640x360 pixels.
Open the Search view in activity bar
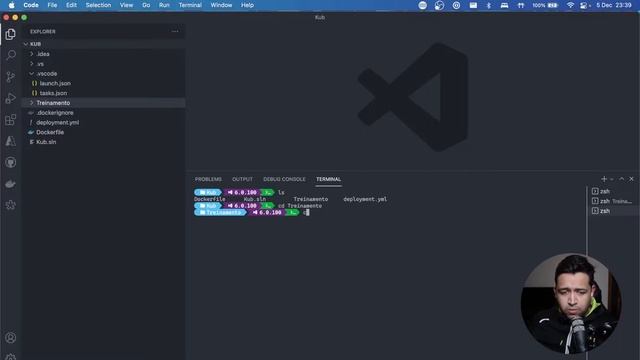11,55
